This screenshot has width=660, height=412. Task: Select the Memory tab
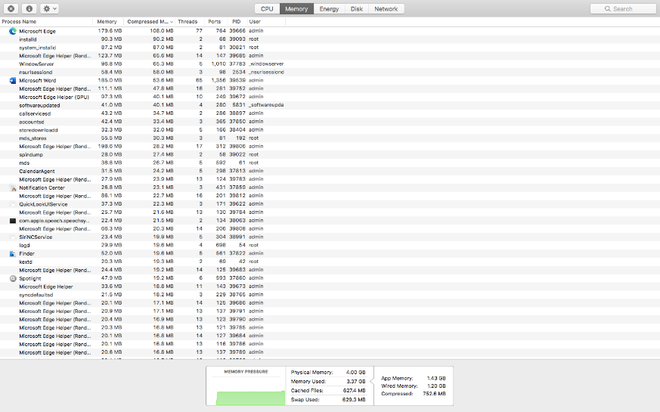coord(296,9)
